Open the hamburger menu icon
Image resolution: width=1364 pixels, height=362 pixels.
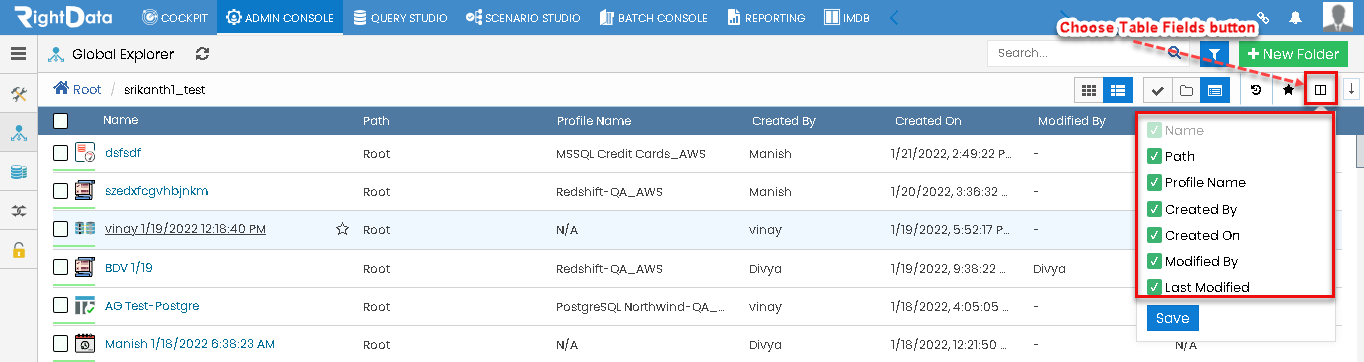pyautogui.click(x=18, y=54)
